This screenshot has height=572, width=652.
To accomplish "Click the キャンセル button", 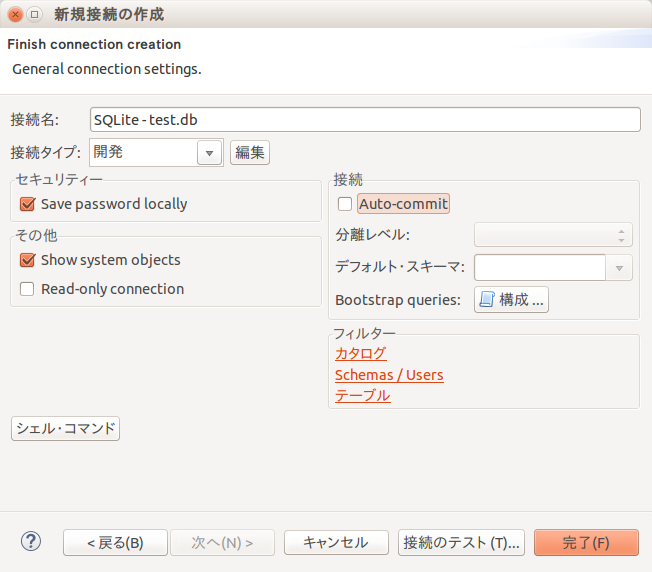I will pyautogui.click(x=336, y=542).
